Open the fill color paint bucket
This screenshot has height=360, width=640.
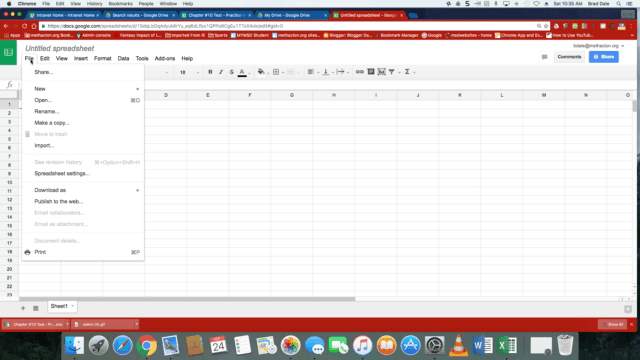(x=261, y=72)
